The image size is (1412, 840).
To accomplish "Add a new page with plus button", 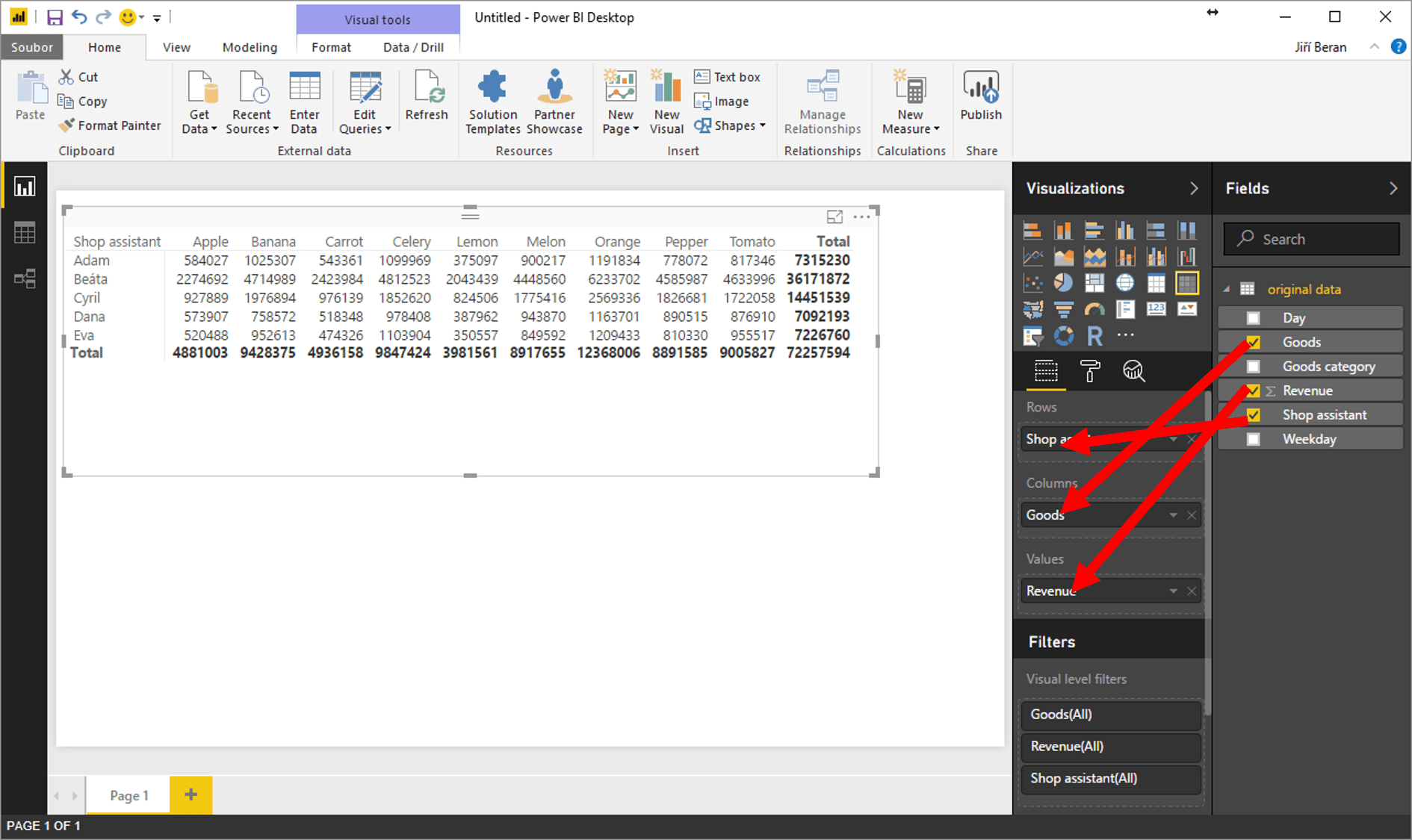I will (191, 795).
